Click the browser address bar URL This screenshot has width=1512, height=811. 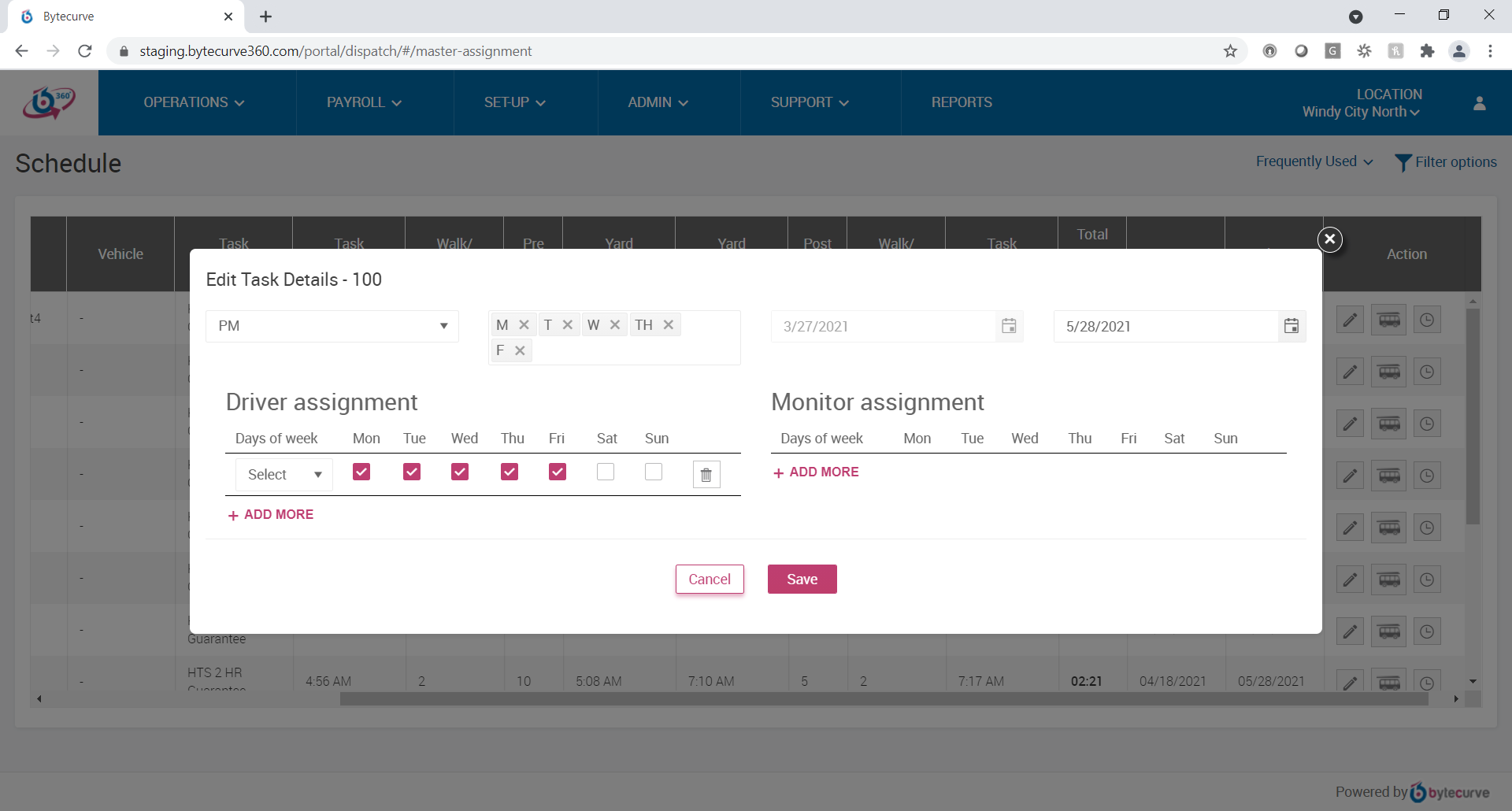335,51
